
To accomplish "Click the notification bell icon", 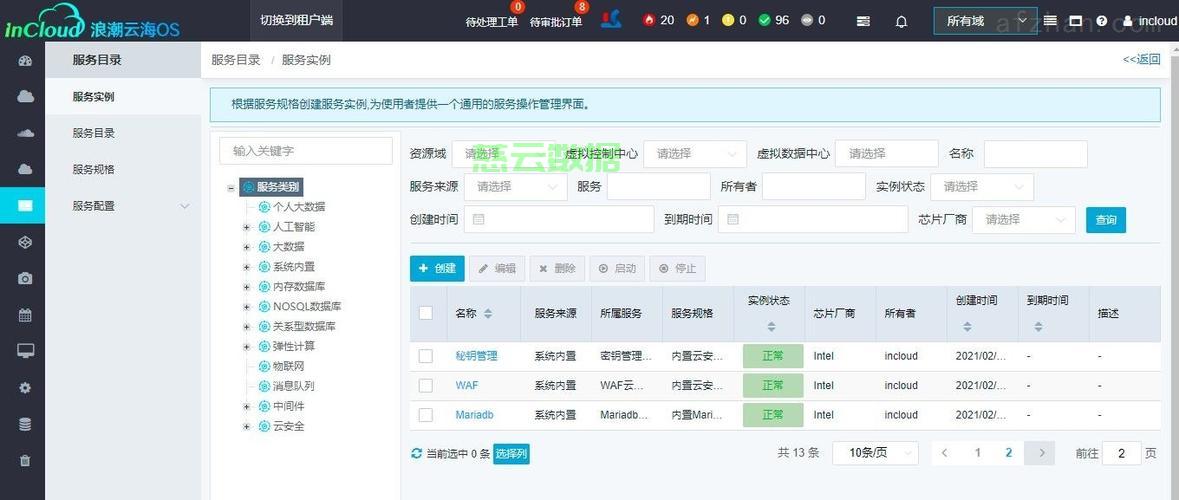I will click(x=901, y=21).
